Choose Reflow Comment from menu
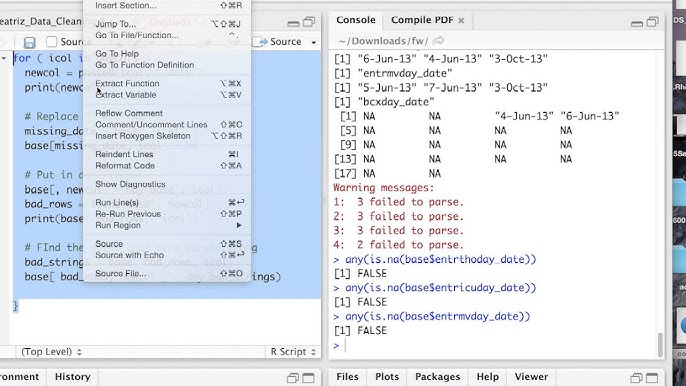This screenshot has height=386, width=686. pos(167,113)
